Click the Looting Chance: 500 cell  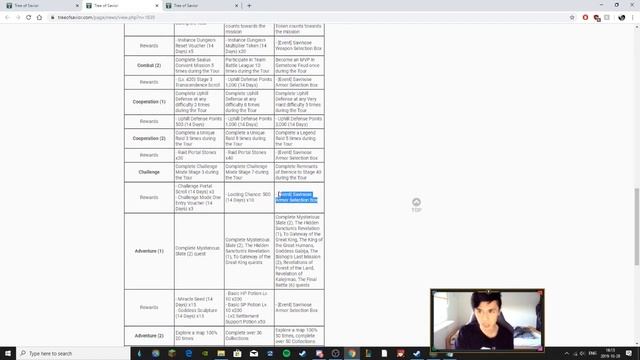tap(249, 197)
